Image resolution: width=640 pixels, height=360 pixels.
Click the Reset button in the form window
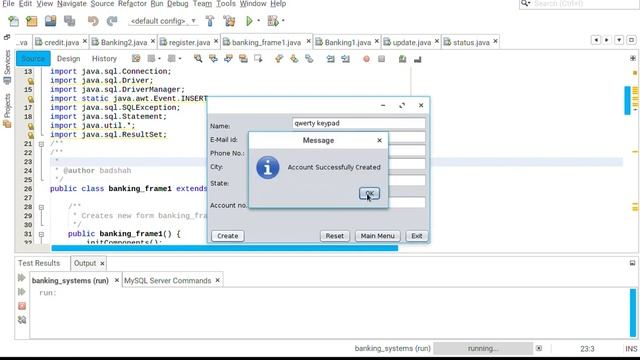(334, 236)
